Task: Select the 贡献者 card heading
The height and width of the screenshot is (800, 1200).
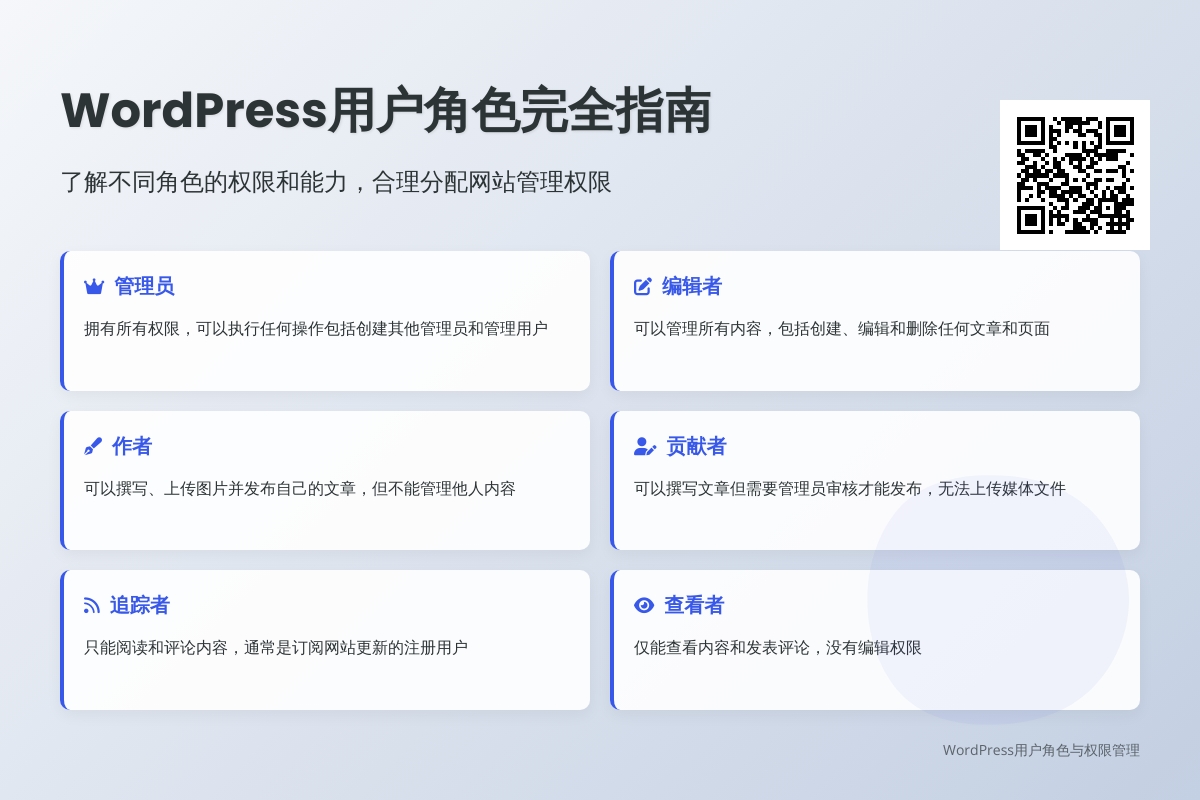Action: (x=697, y=447)
